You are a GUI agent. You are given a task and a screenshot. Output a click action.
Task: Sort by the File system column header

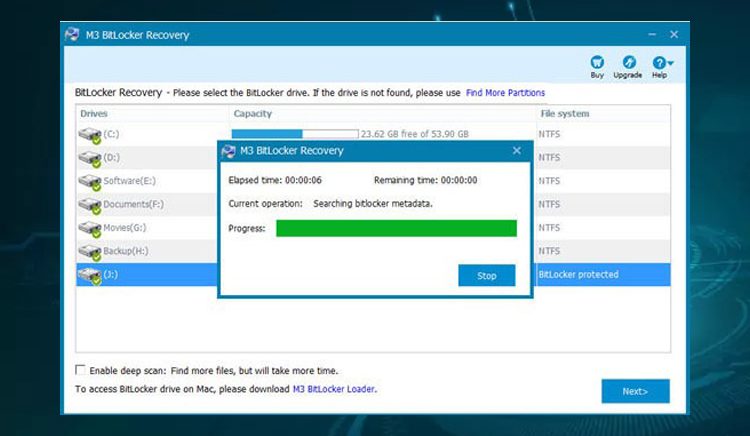(x=565, y=114)
